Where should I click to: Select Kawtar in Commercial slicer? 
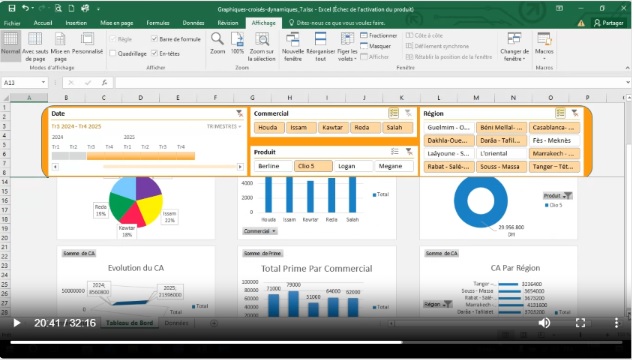[x=332, y=128]
